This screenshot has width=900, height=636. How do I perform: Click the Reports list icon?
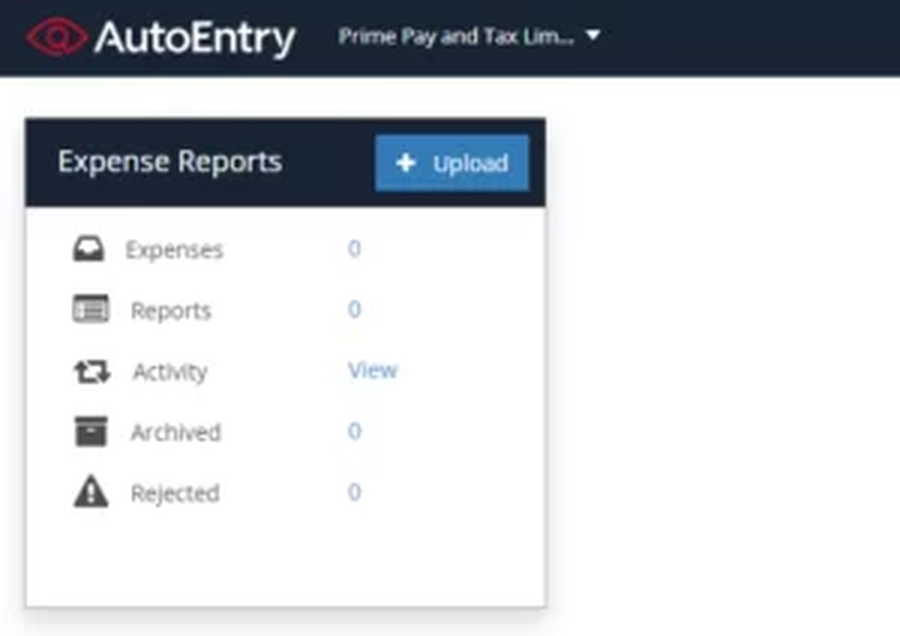91,309
